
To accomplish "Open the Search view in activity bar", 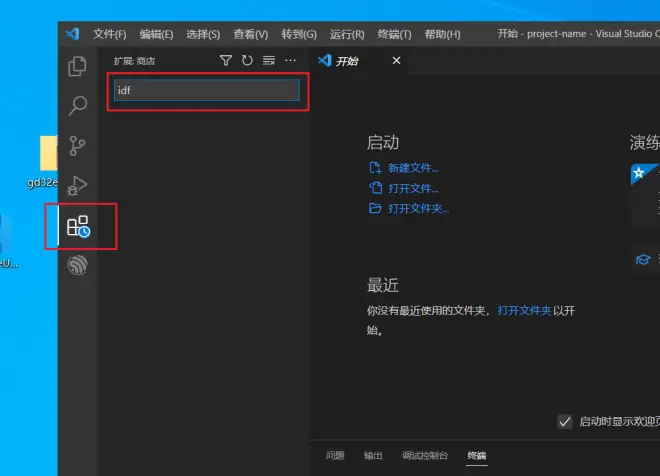I will (77, 105).
